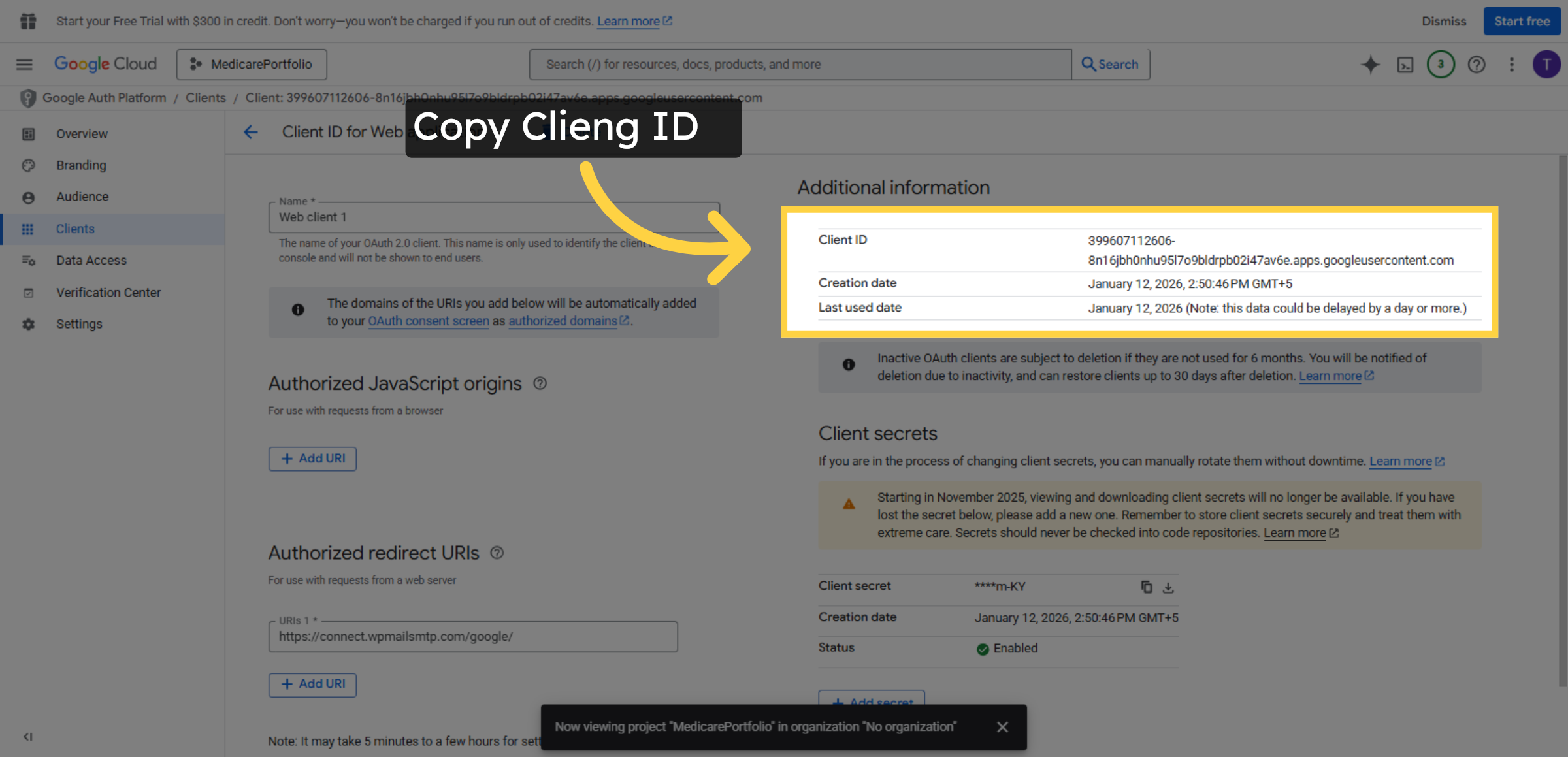Image resolution: width=1568 pixels, height=757 pixels.
Task: Add a URI under Authorized JavaScript origins
Action: (x=312, y=459)
